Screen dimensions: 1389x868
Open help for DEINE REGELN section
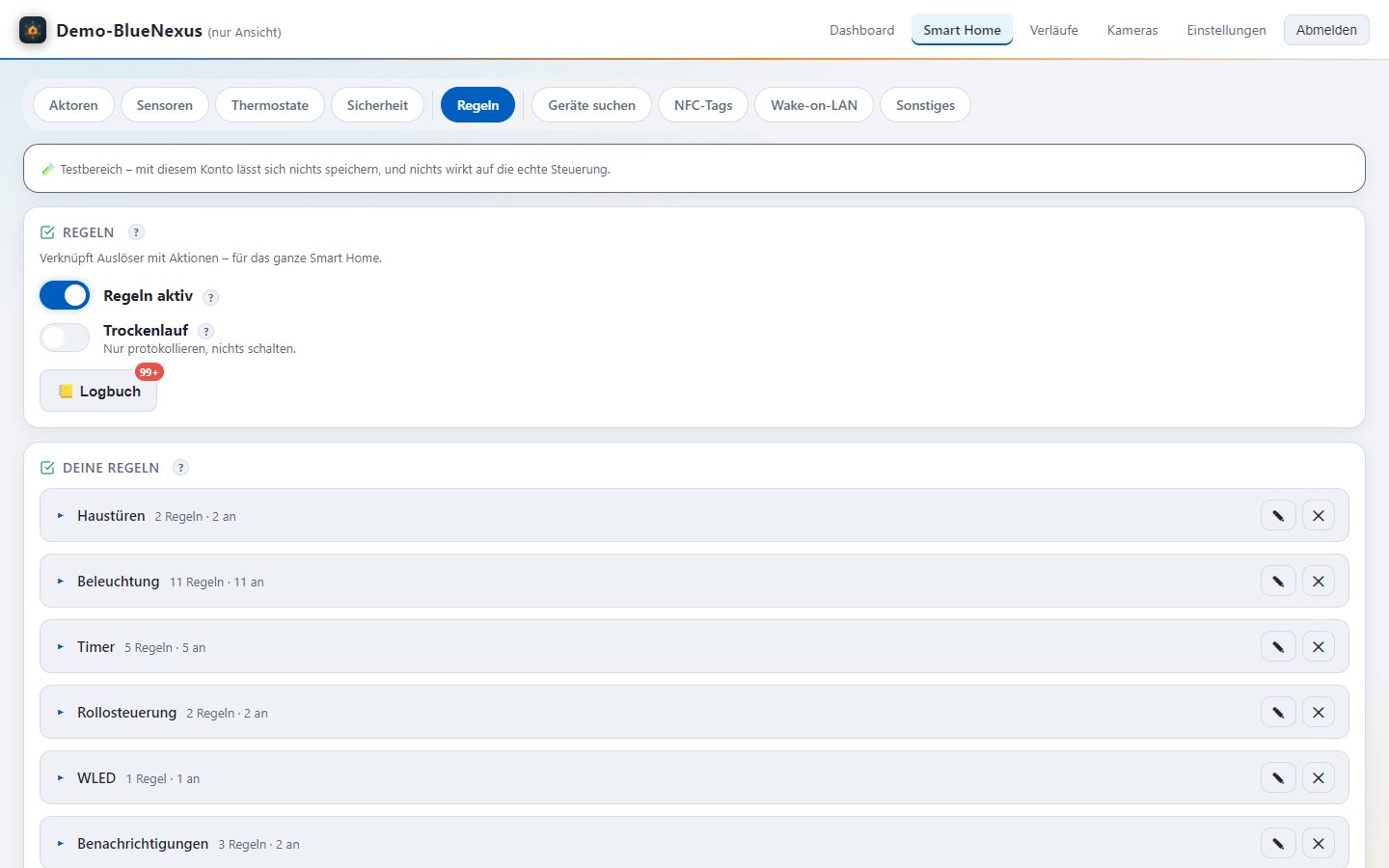click(x=180, y=468)
